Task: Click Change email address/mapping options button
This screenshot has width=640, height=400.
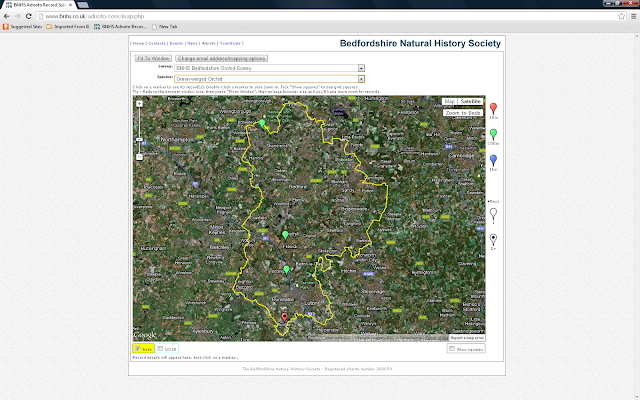Action: pyautogui.click(x=222, y=58)
